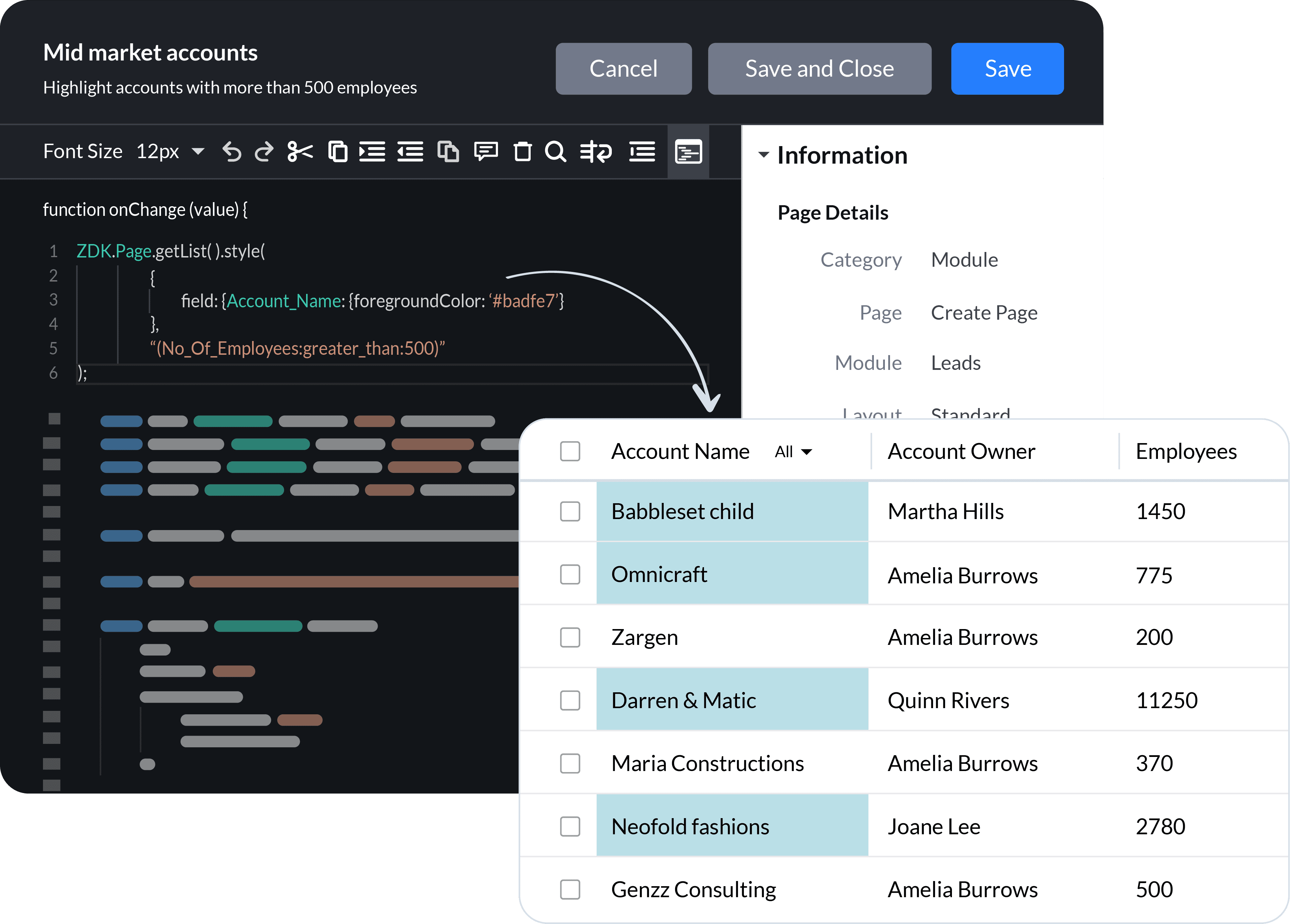Screen dimensions: 1290x924
Task: Check the Babbleset child row checkbox
Action: pyautogui.click(x=570, y=511)
